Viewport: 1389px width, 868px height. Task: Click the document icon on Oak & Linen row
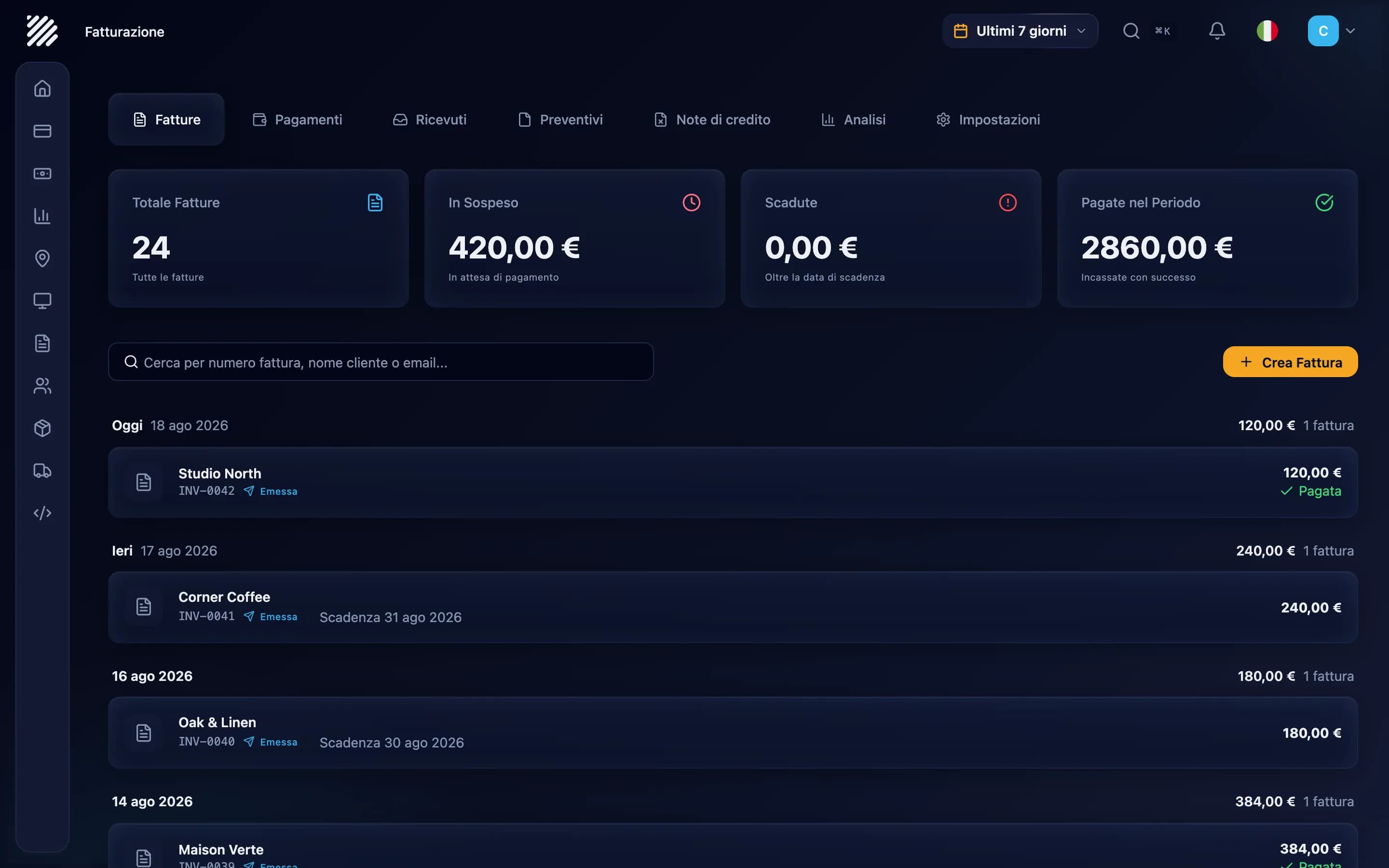[144, 733]
